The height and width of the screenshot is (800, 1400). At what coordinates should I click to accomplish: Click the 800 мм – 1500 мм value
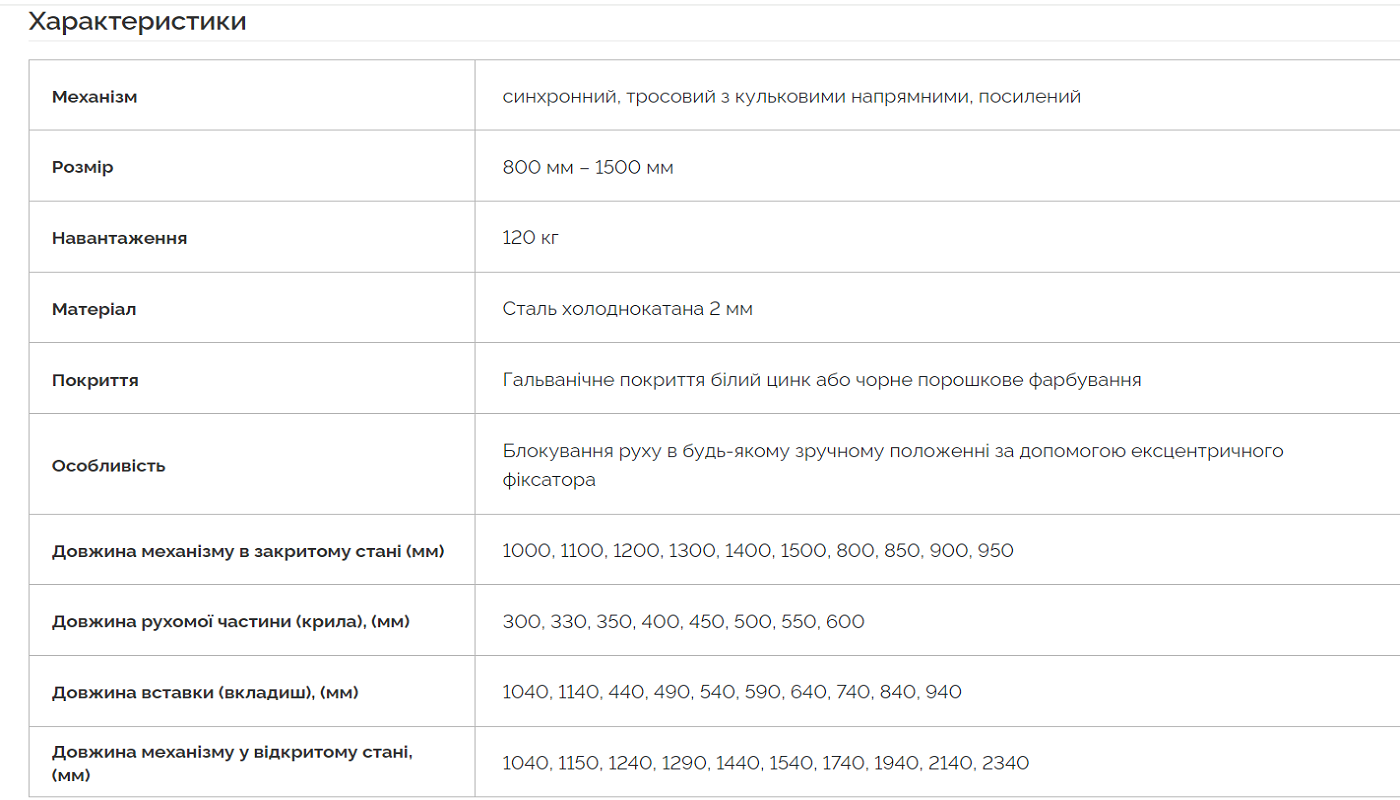point(588,167)
